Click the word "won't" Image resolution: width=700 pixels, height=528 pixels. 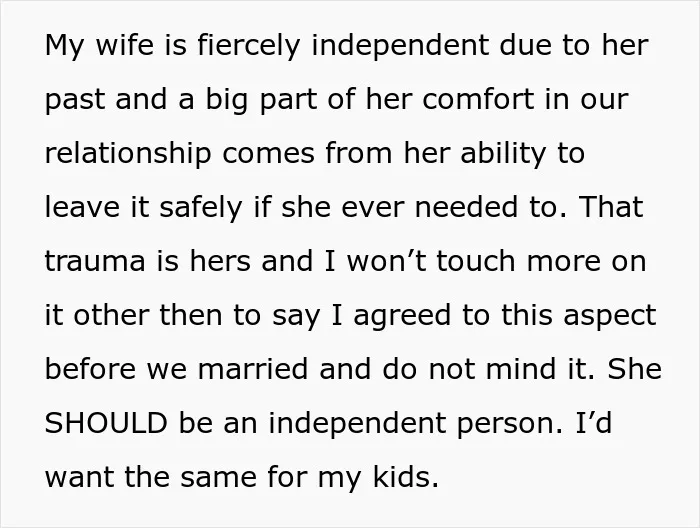387,261
